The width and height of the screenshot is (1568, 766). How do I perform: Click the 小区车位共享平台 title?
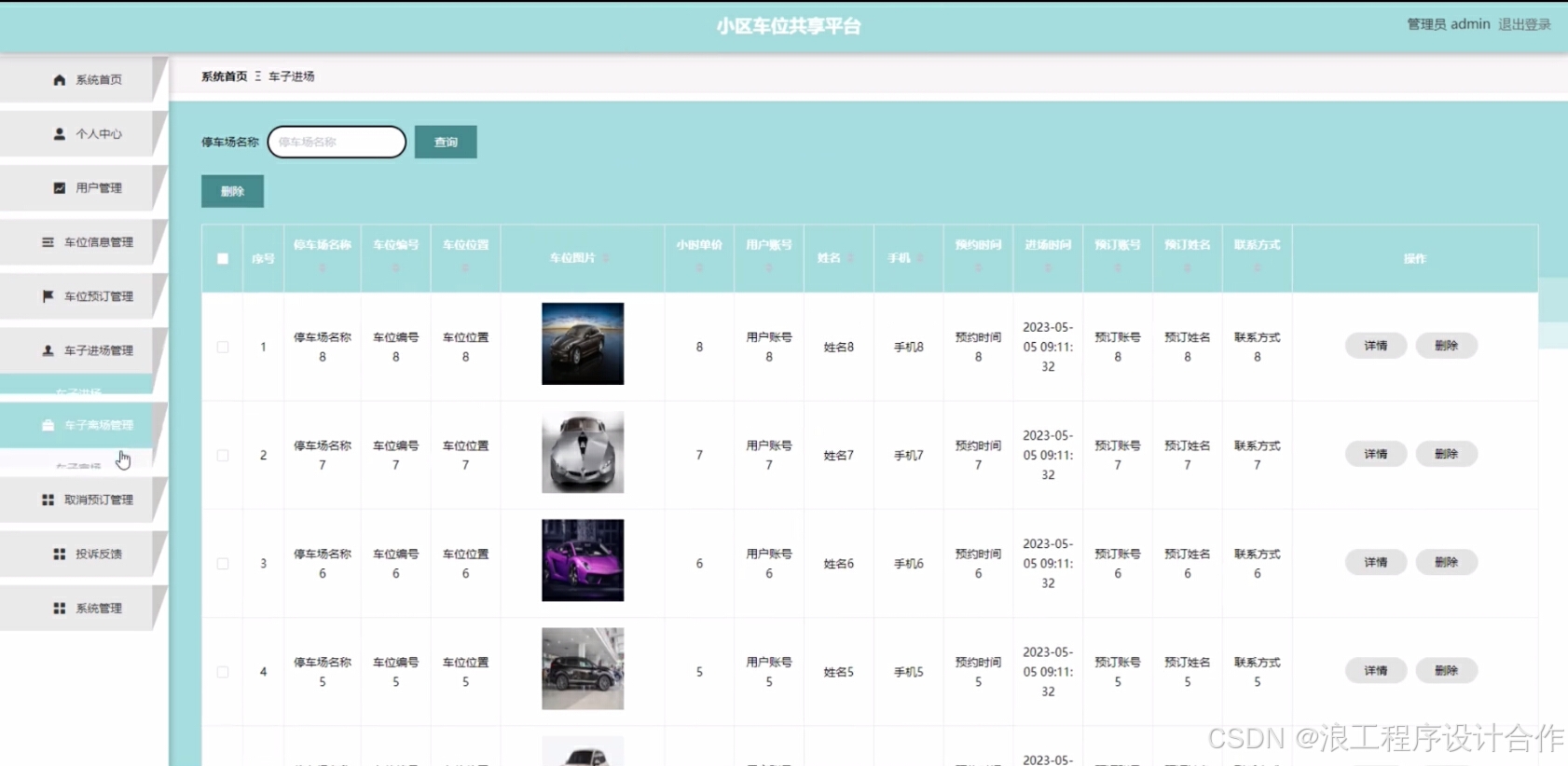tap(789, 26)
